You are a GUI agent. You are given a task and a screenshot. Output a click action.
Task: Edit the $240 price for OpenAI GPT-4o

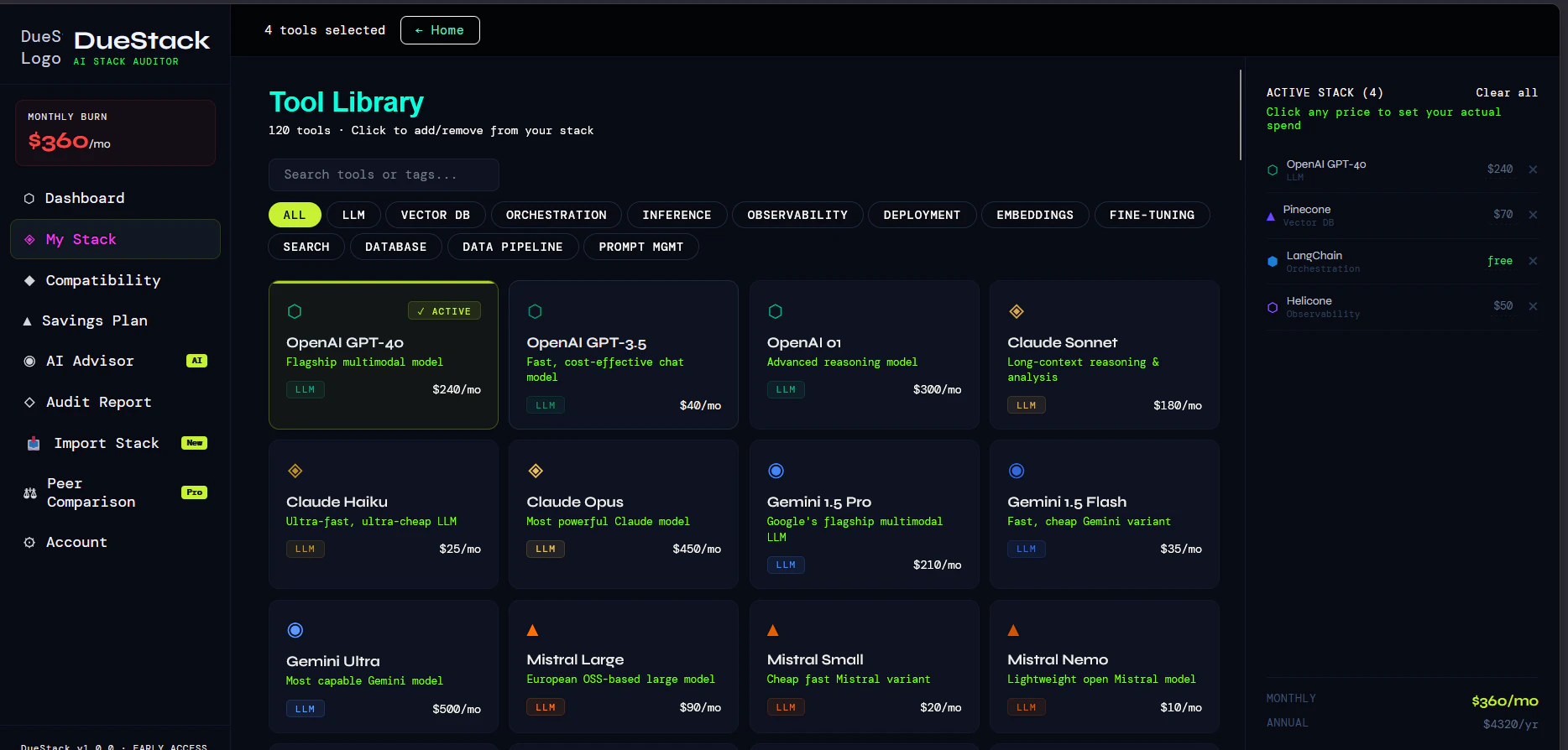1500,169
